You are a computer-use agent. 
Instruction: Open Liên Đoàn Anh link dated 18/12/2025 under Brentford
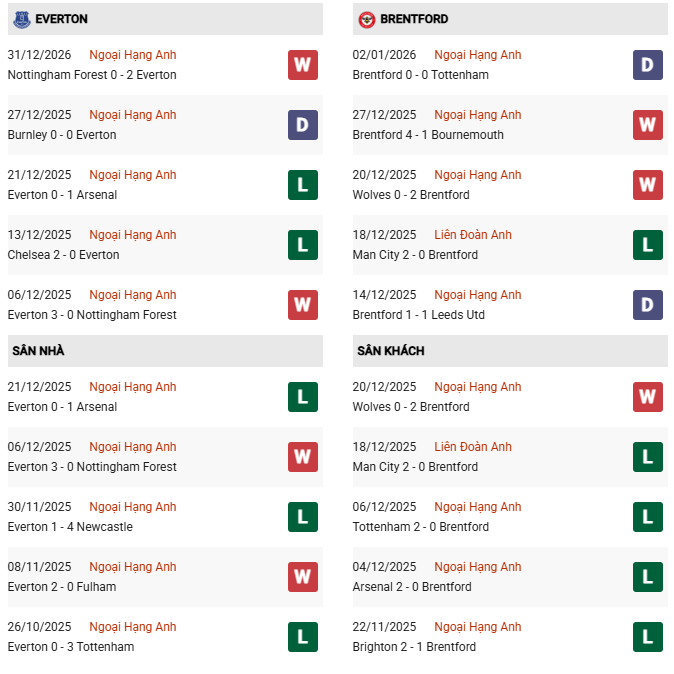point(473,235)
